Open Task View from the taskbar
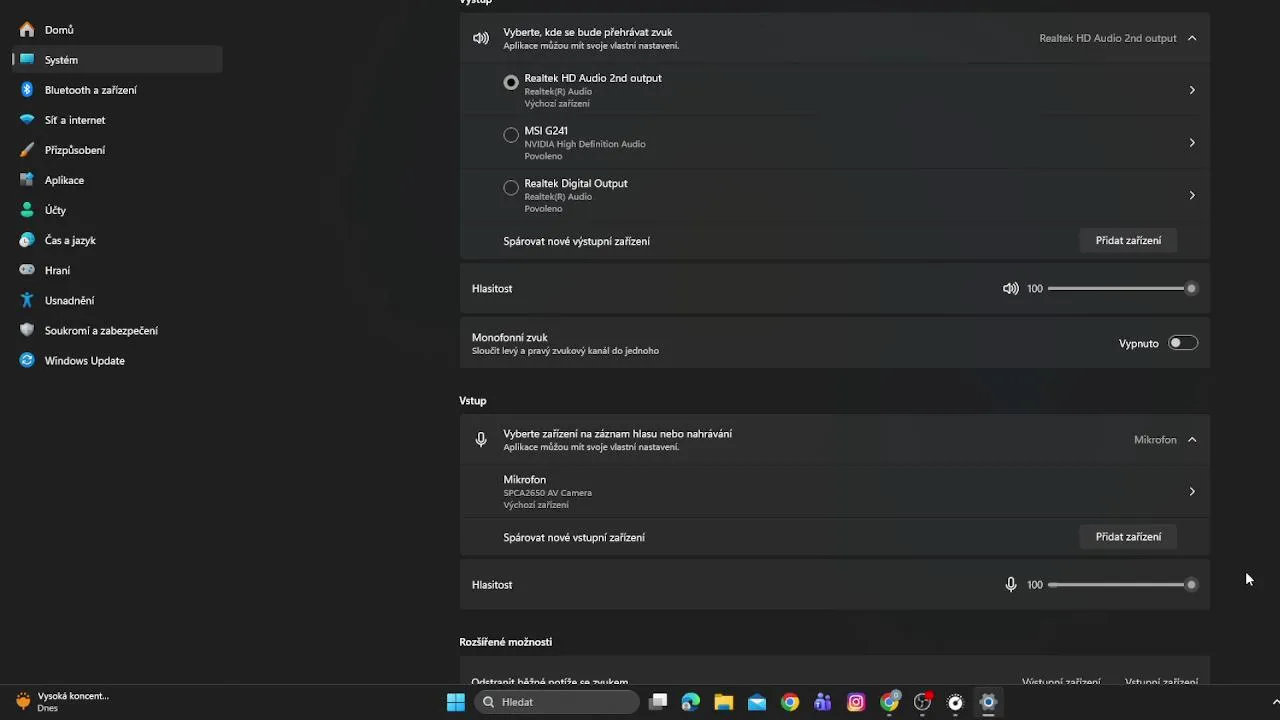The height and width of the screenshot is (720, 1280). (658, 702)
